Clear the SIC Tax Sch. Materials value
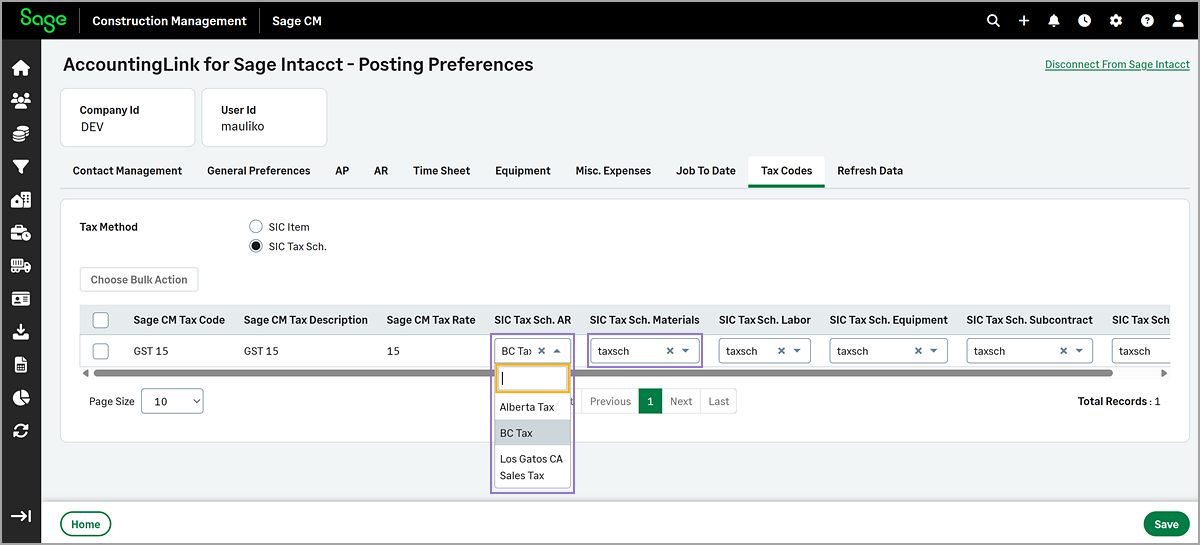 pyautogui.click(x=670, y=351)
